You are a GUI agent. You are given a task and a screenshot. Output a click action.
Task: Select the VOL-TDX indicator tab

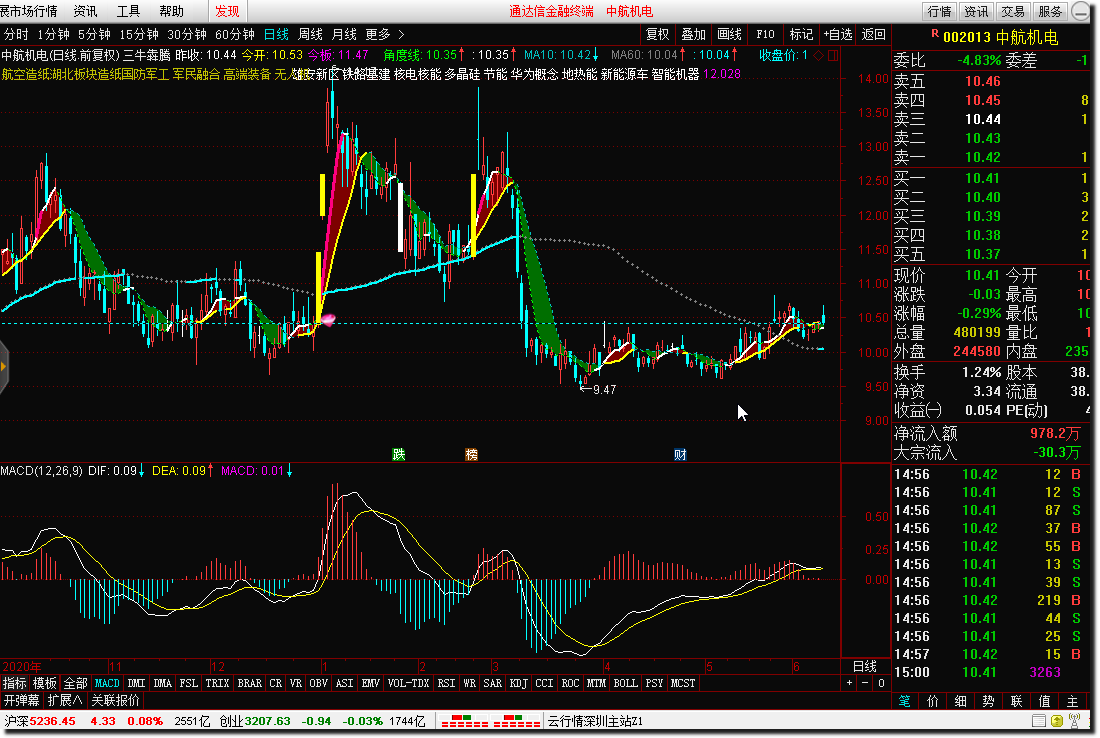[x=408, y=683]
